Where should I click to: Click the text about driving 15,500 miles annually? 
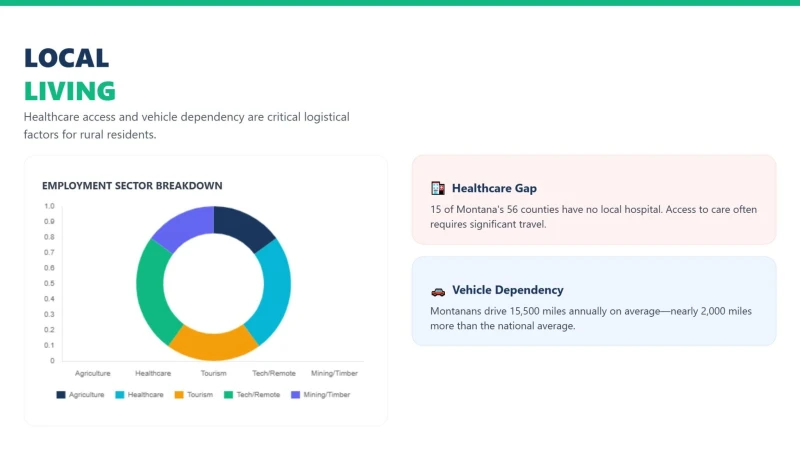pyautogui.click(x=591, y=318)
